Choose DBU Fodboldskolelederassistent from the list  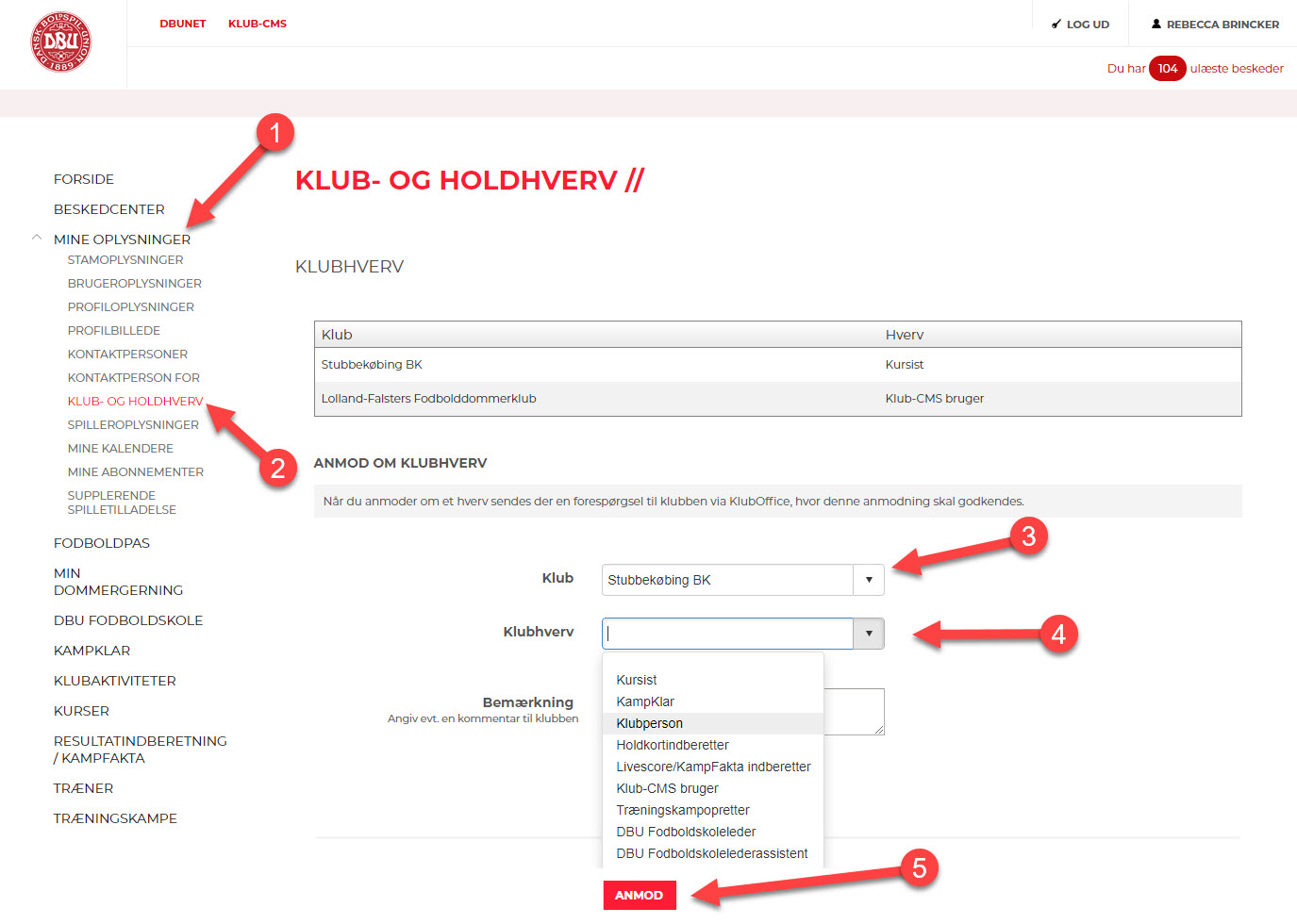pyautogui.click(x=713, y=853)
